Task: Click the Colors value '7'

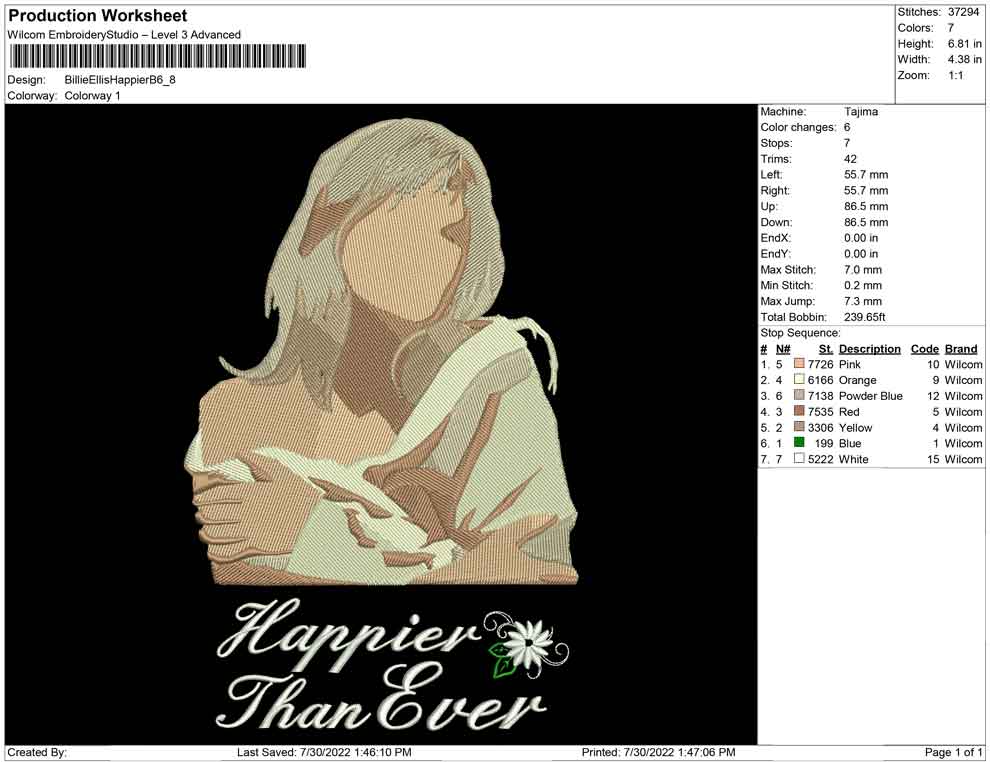Action: 951,28
